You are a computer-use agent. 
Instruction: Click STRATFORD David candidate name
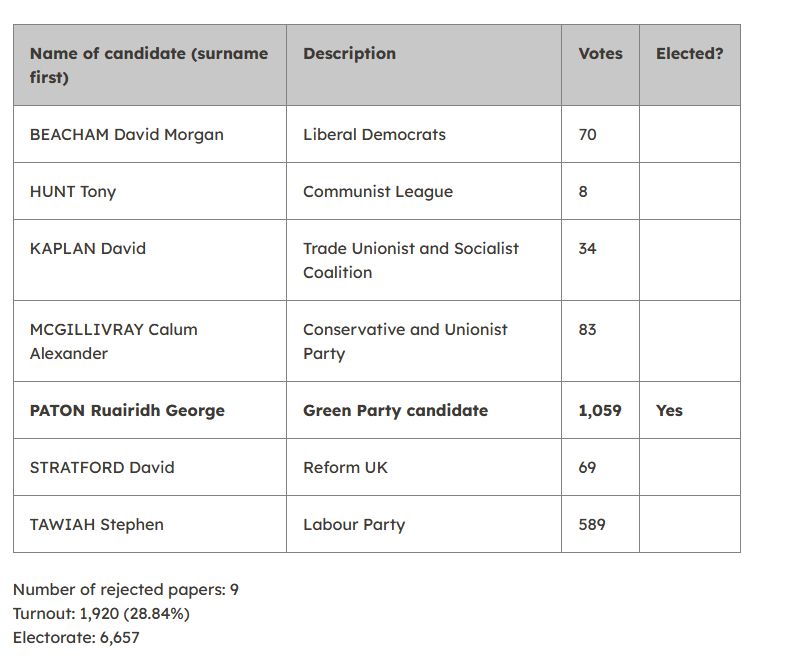(102, 467)
